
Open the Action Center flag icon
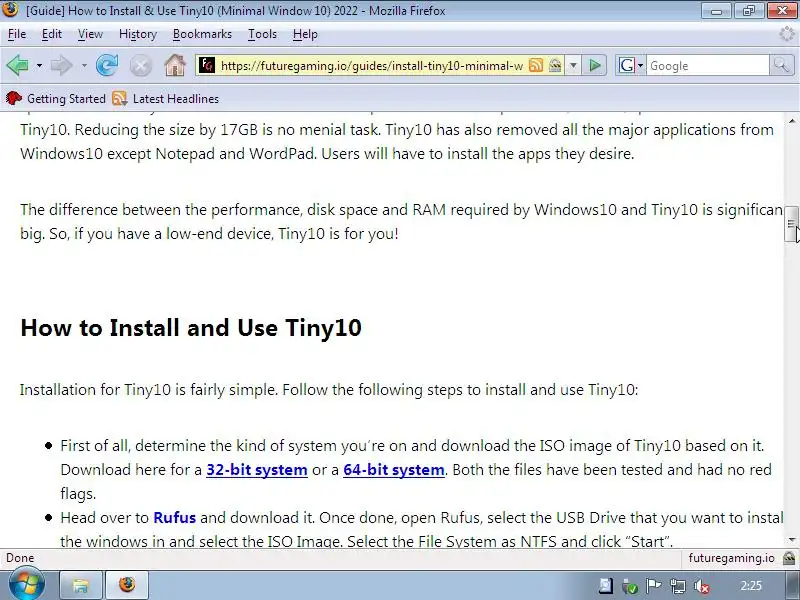click(x=654, y=586)
